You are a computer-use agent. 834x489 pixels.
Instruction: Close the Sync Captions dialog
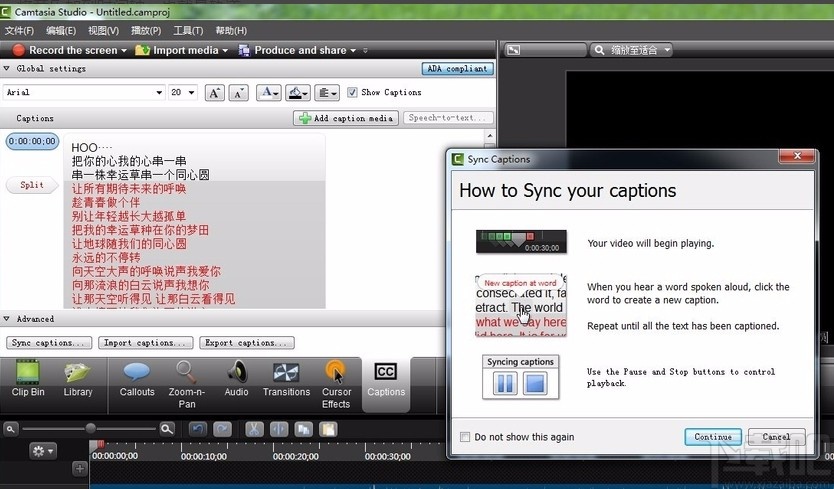click(x=797, y=156)
